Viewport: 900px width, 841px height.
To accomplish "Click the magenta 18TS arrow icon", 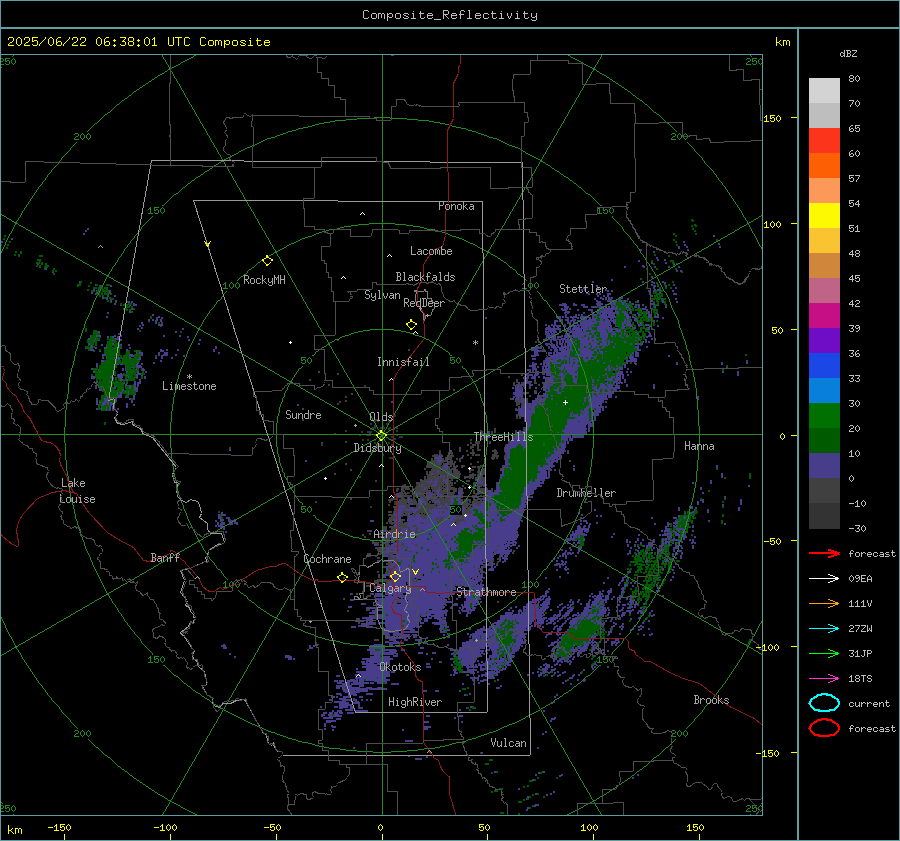I will 824,679.
